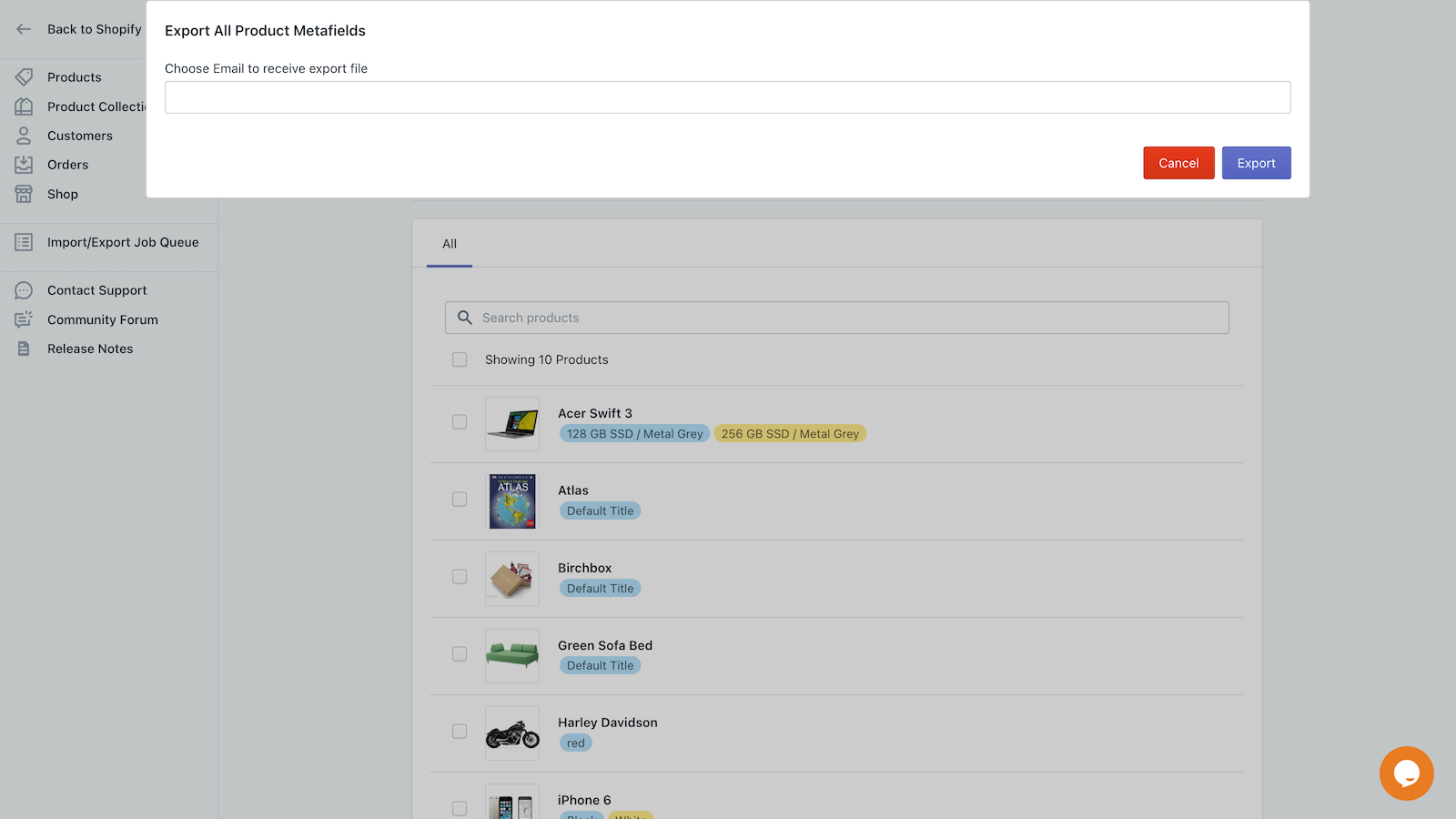Tick the Acer Swift 3 checkbox
This screenshot has height=819, width=1456.
(460, 422)
